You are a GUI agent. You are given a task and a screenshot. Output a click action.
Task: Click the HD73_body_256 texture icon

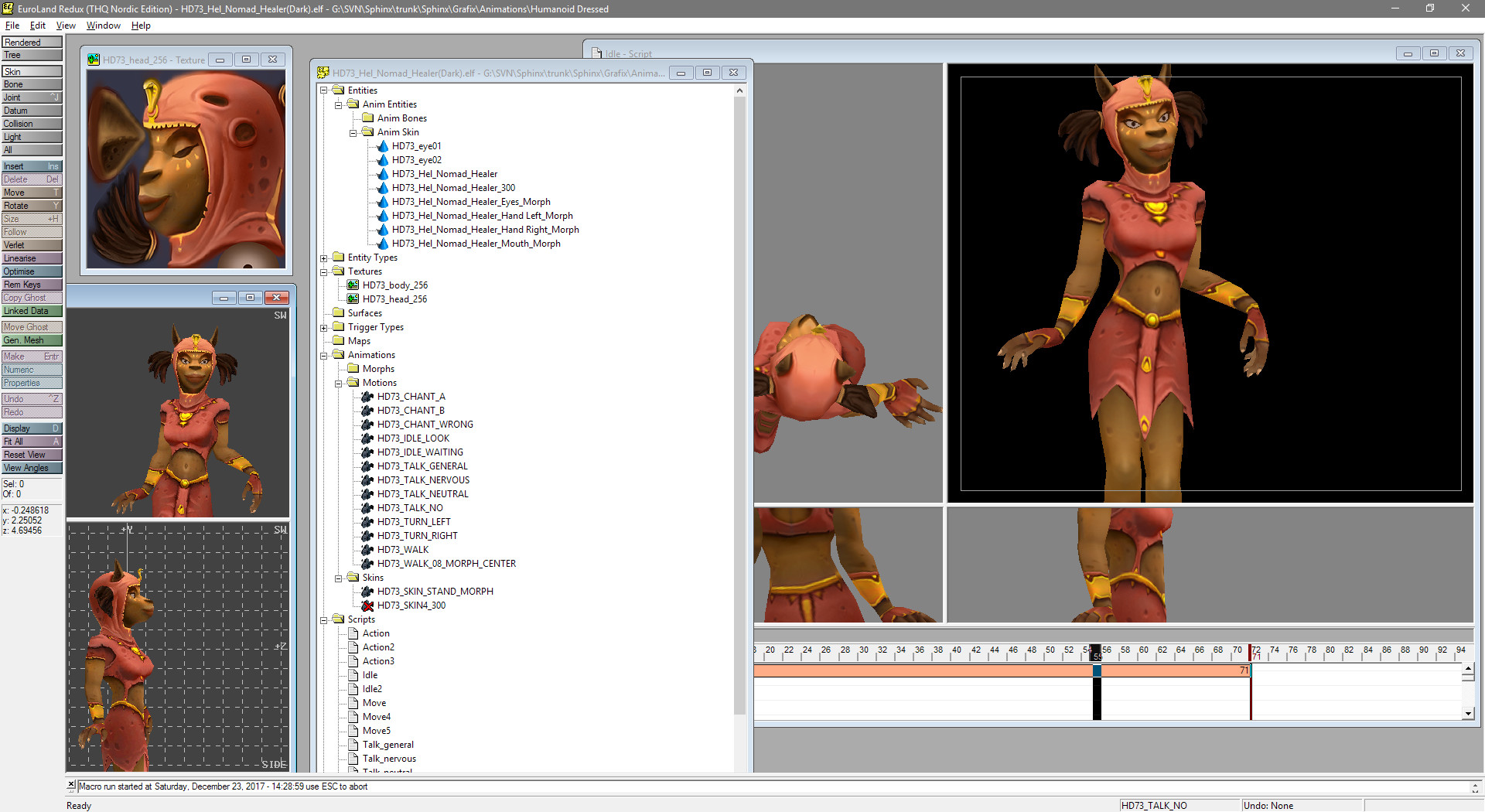[x=353, y=285]
